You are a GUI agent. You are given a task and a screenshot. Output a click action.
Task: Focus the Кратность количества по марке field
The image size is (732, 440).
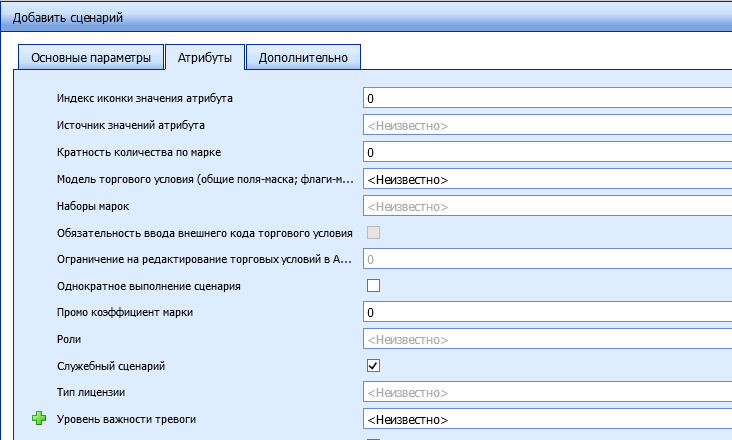[x=546, y=153]
